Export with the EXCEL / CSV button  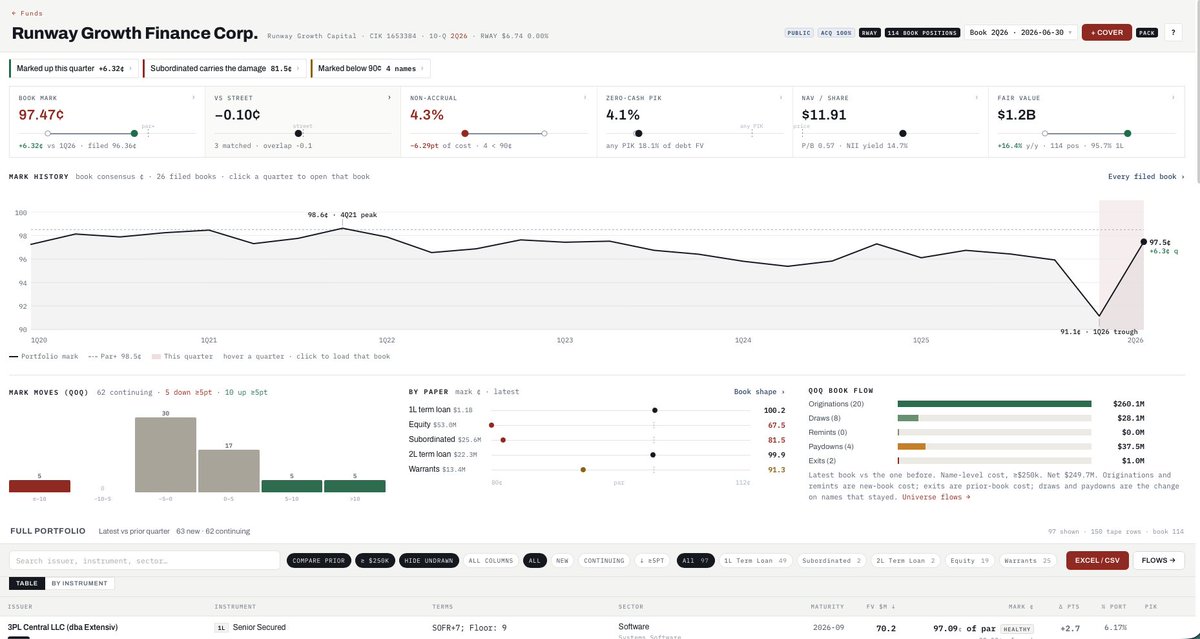pos(1097,561)
